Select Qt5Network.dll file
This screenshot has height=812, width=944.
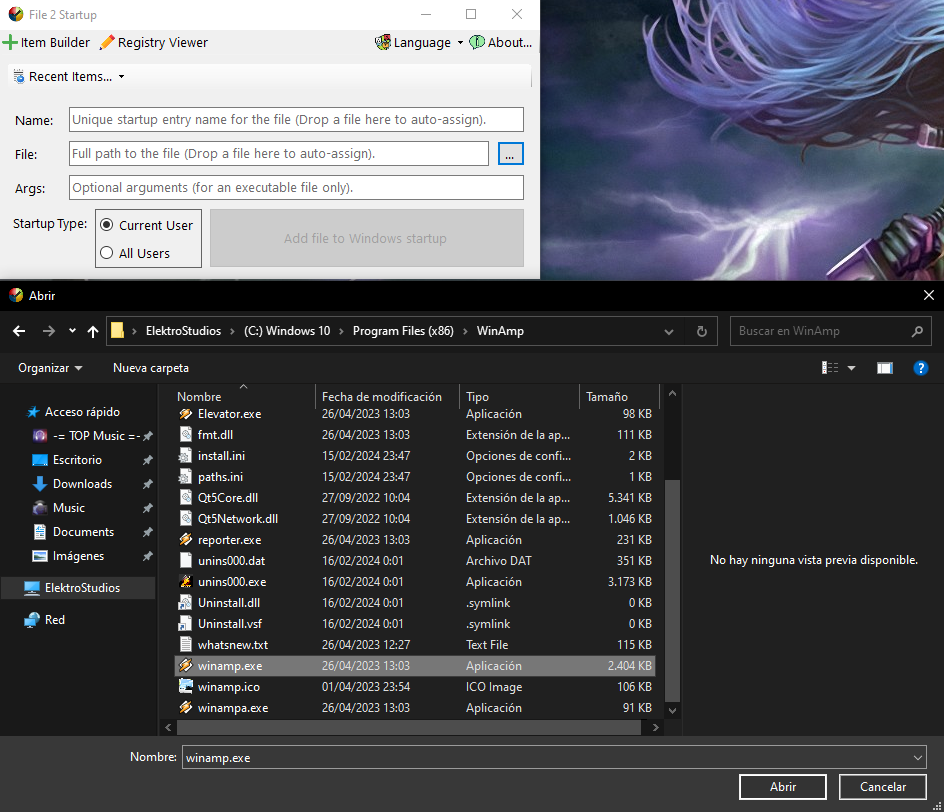point(238,519)
